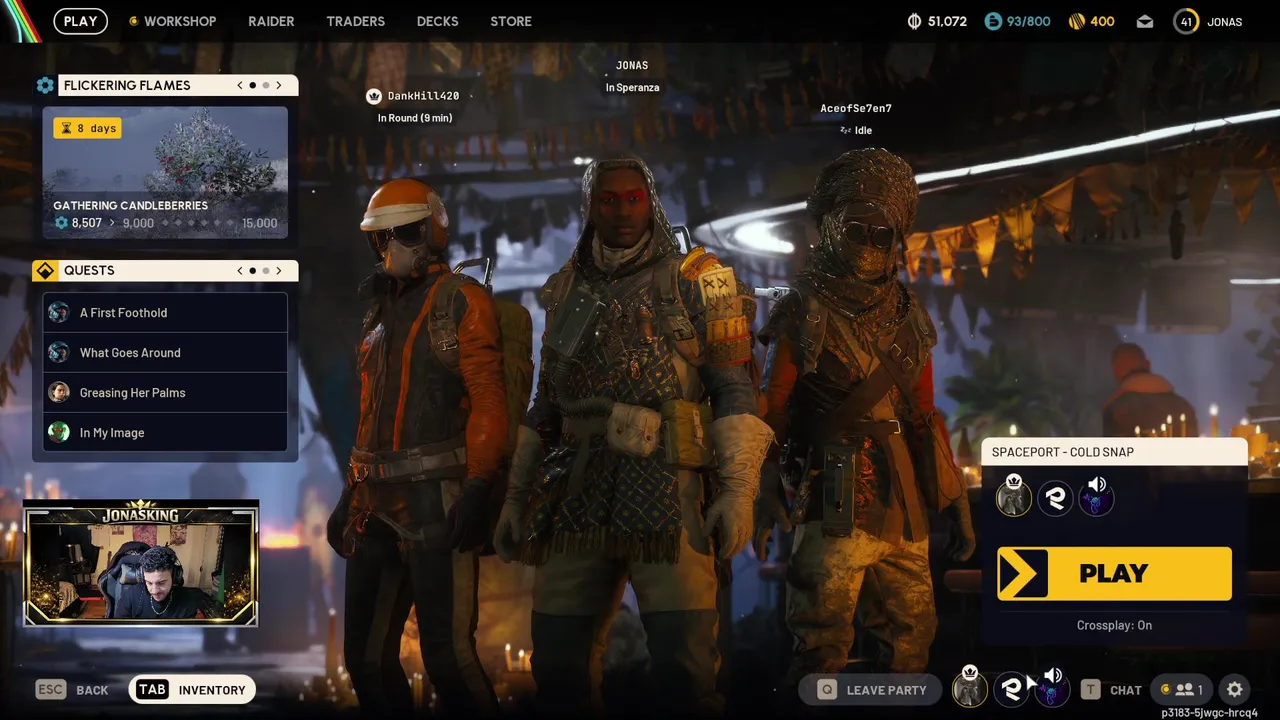The height and width of the screenshot is (720, 1280).
Task: Open the Traders tab
Action: [355, 21]
